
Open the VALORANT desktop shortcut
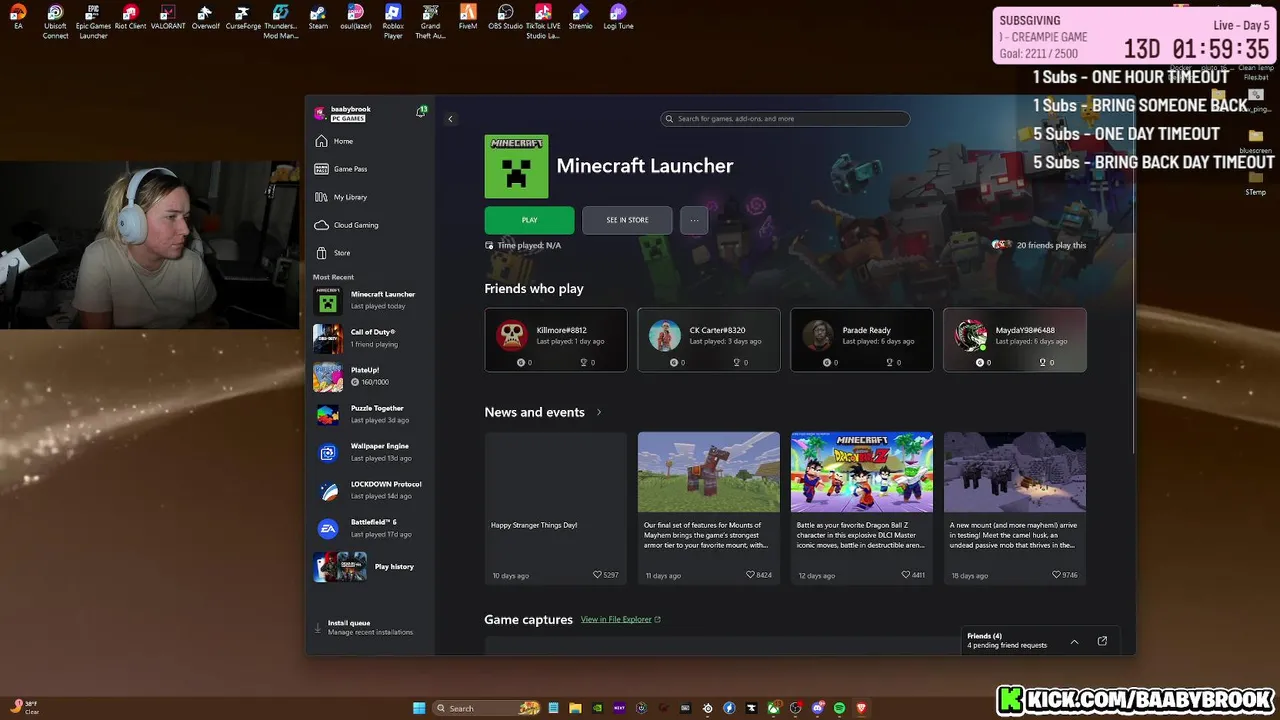[x=168, y=17]
